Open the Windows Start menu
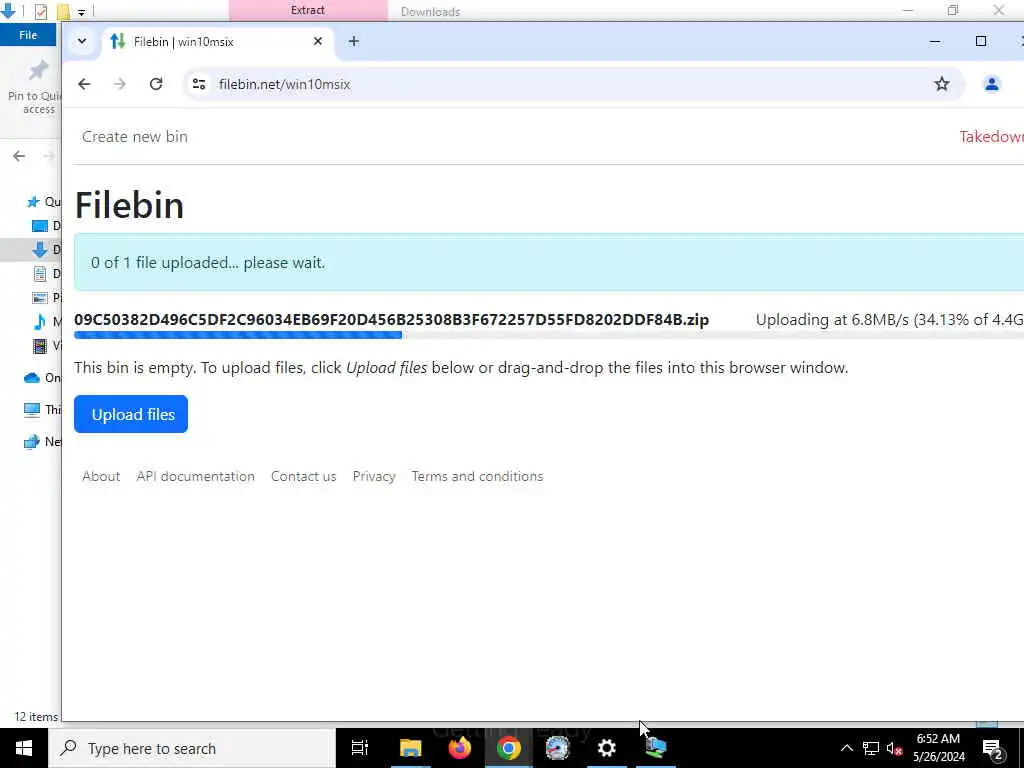The width and height of the screenshot is (1024, 768). point(24,748)
